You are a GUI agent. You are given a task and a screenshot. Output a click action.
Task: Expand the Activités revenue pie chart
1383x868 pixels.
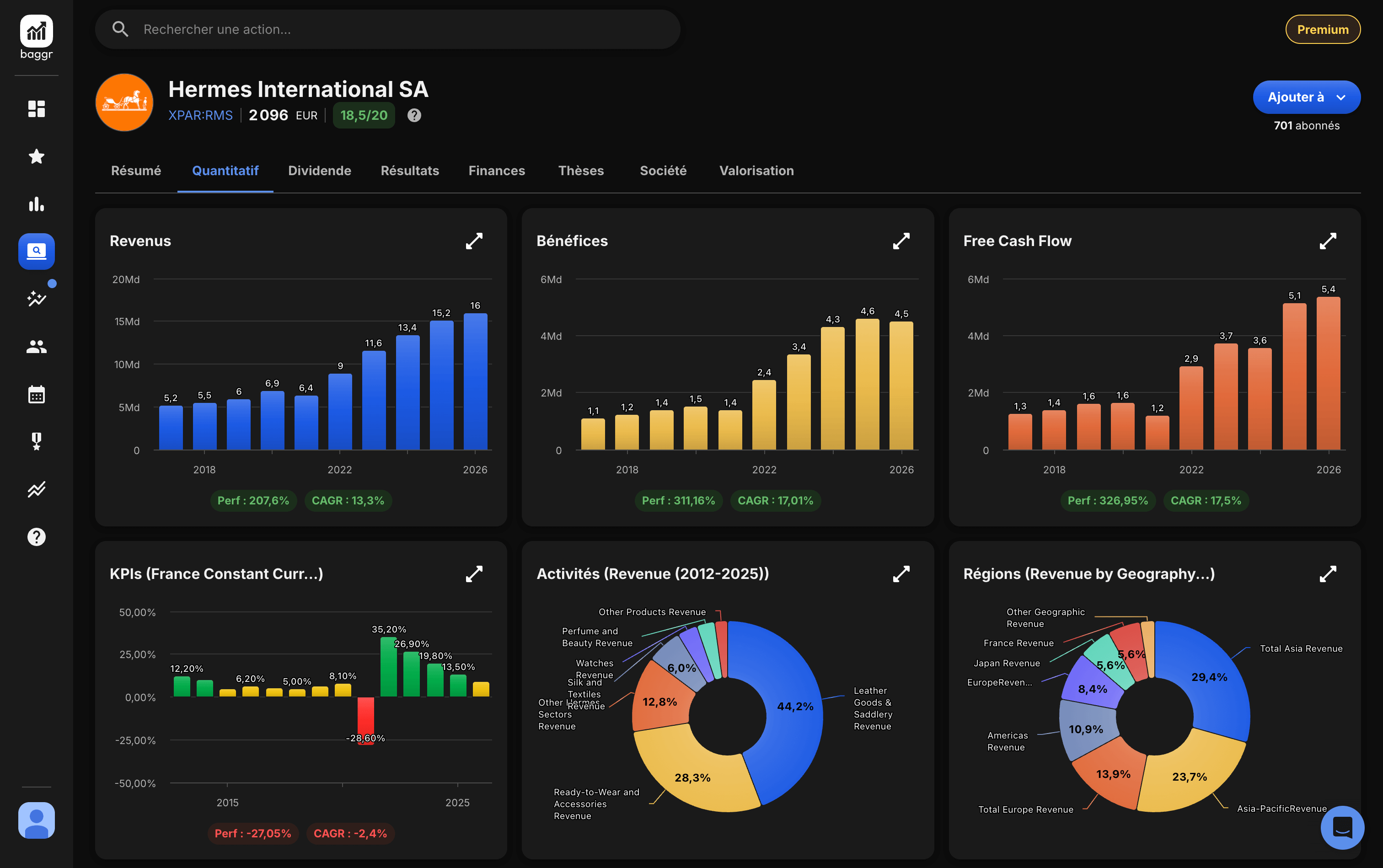pos(901,574)
